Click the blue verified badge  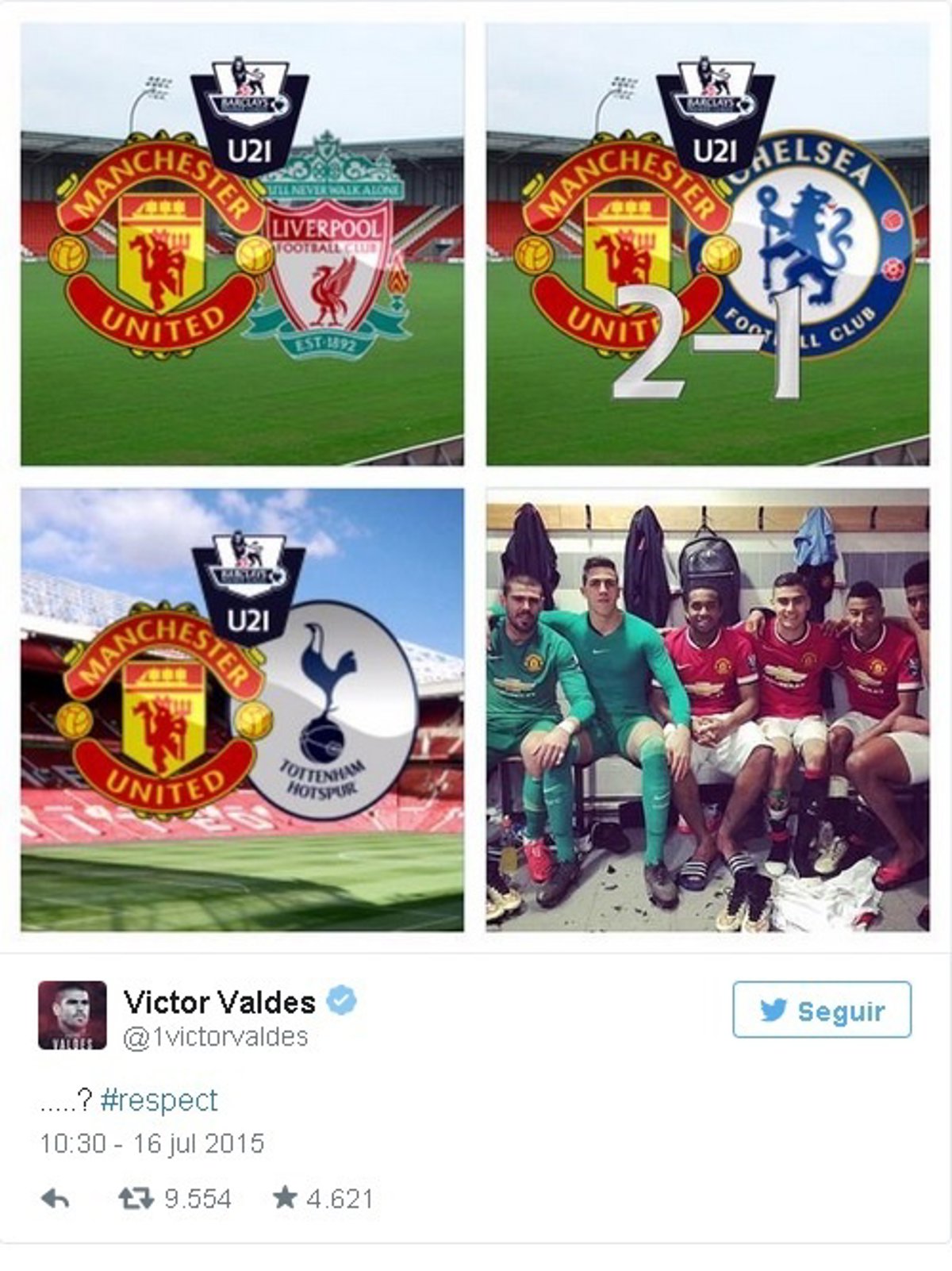coord(342,1001)
